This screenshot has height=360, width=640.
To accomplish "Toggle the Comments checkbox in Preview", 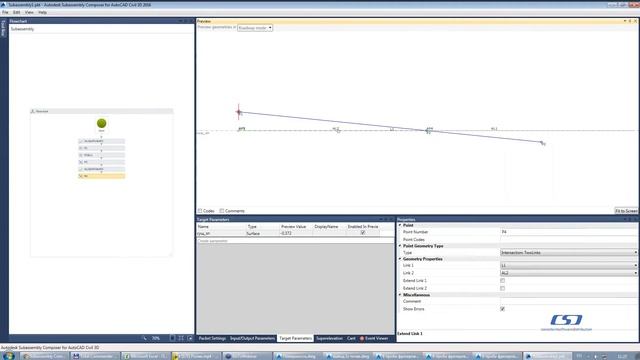I will (x=222, y=211).
